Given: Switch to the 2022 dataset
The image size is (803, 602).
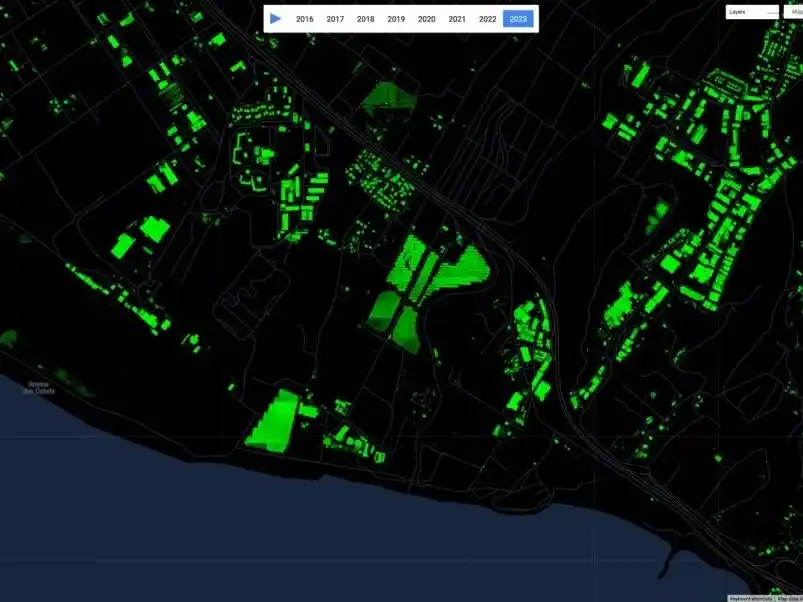Looking at the screenshot, I should [487, 18].
